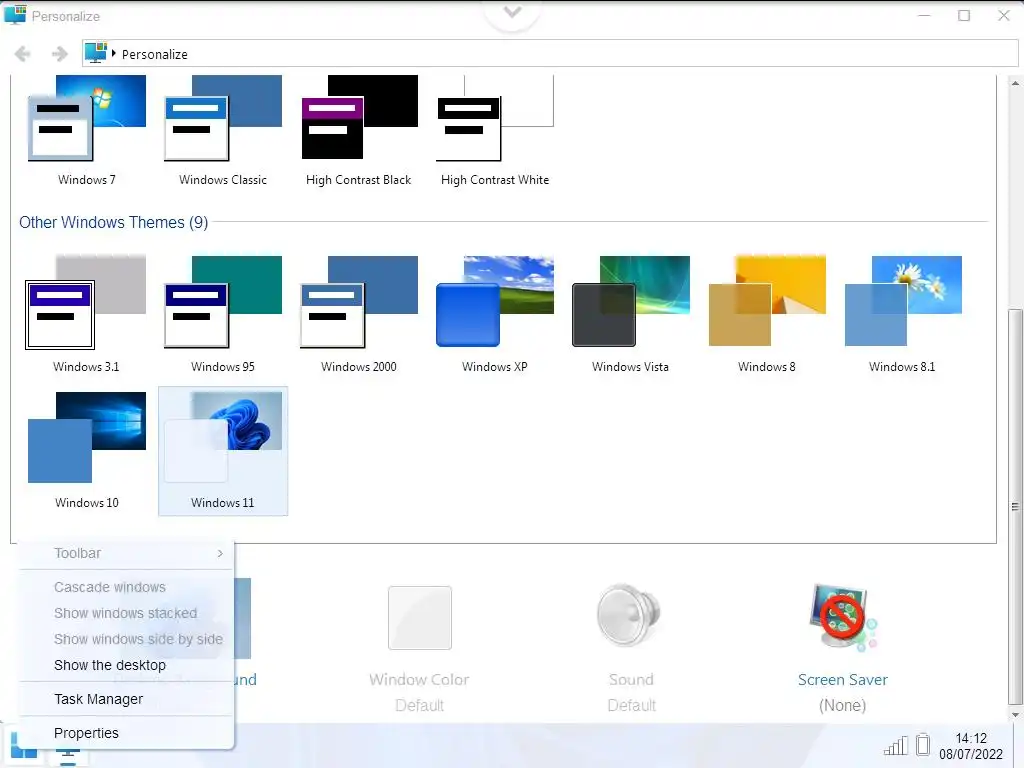Click the selected Windows 11 theme

(223, 451)
